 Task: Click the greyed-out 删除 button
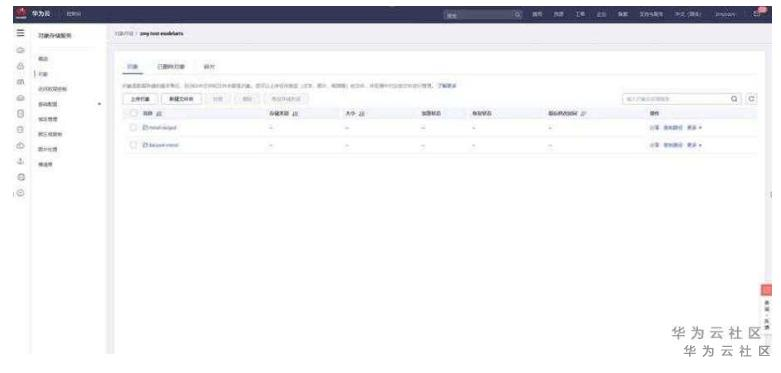click(247, 99)
